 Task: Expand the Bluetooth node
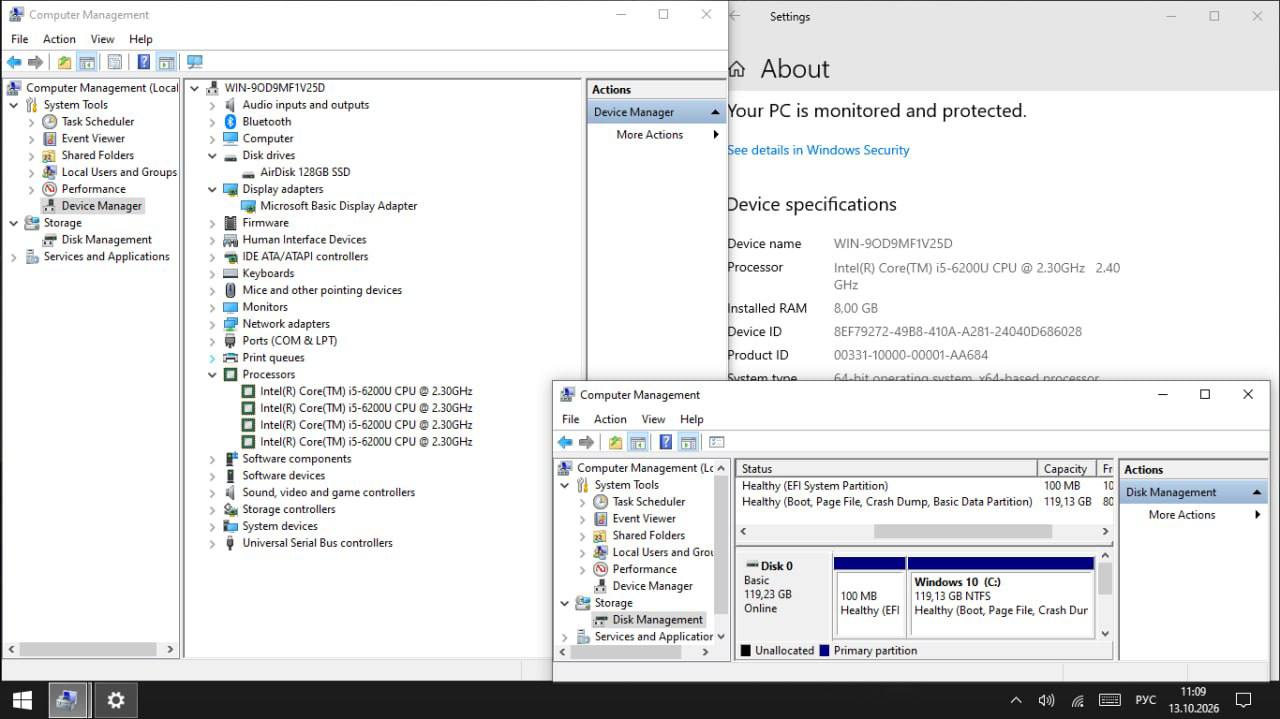click(212, 122)
